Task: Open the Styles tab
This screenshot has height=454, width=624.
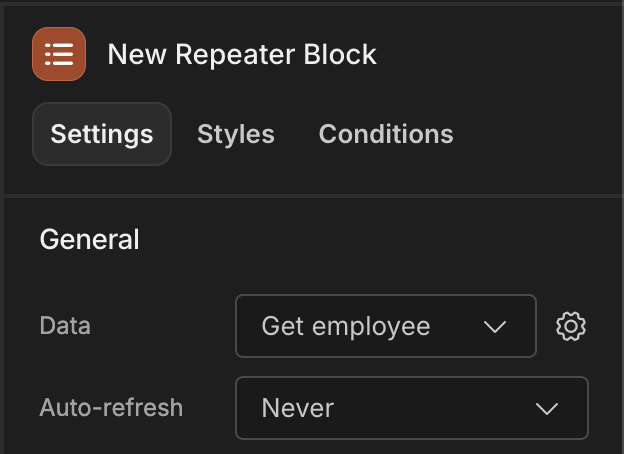Action: click(236, 134)
